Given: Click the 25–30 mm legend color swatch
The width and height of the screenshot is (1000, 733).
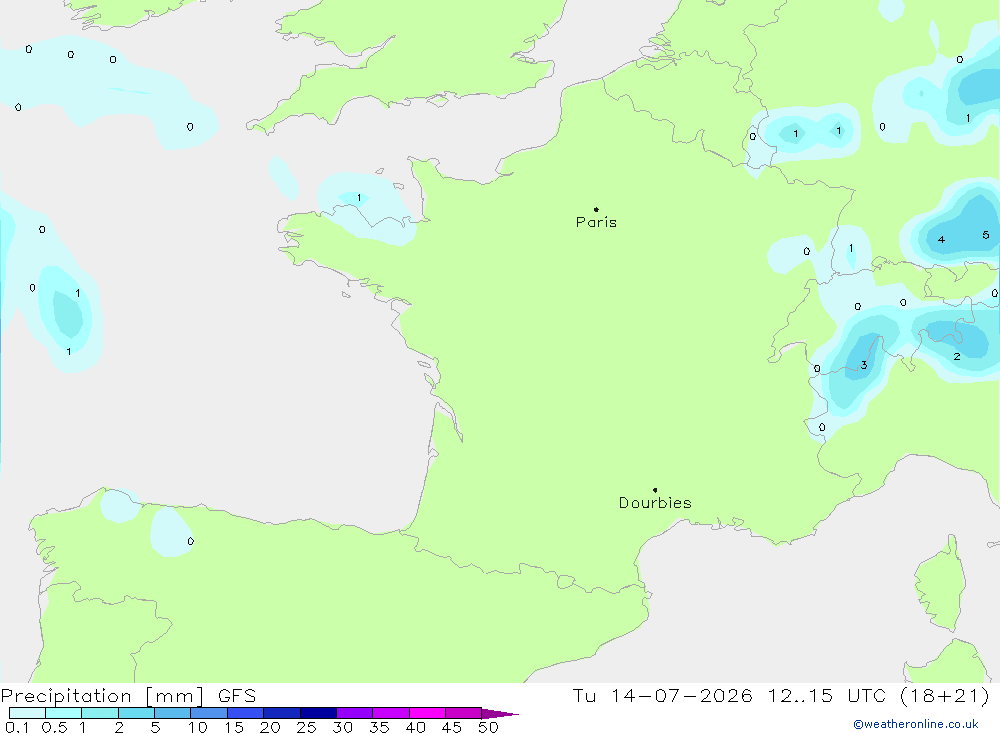Looking at the screenshot, I should click(318, 713).
